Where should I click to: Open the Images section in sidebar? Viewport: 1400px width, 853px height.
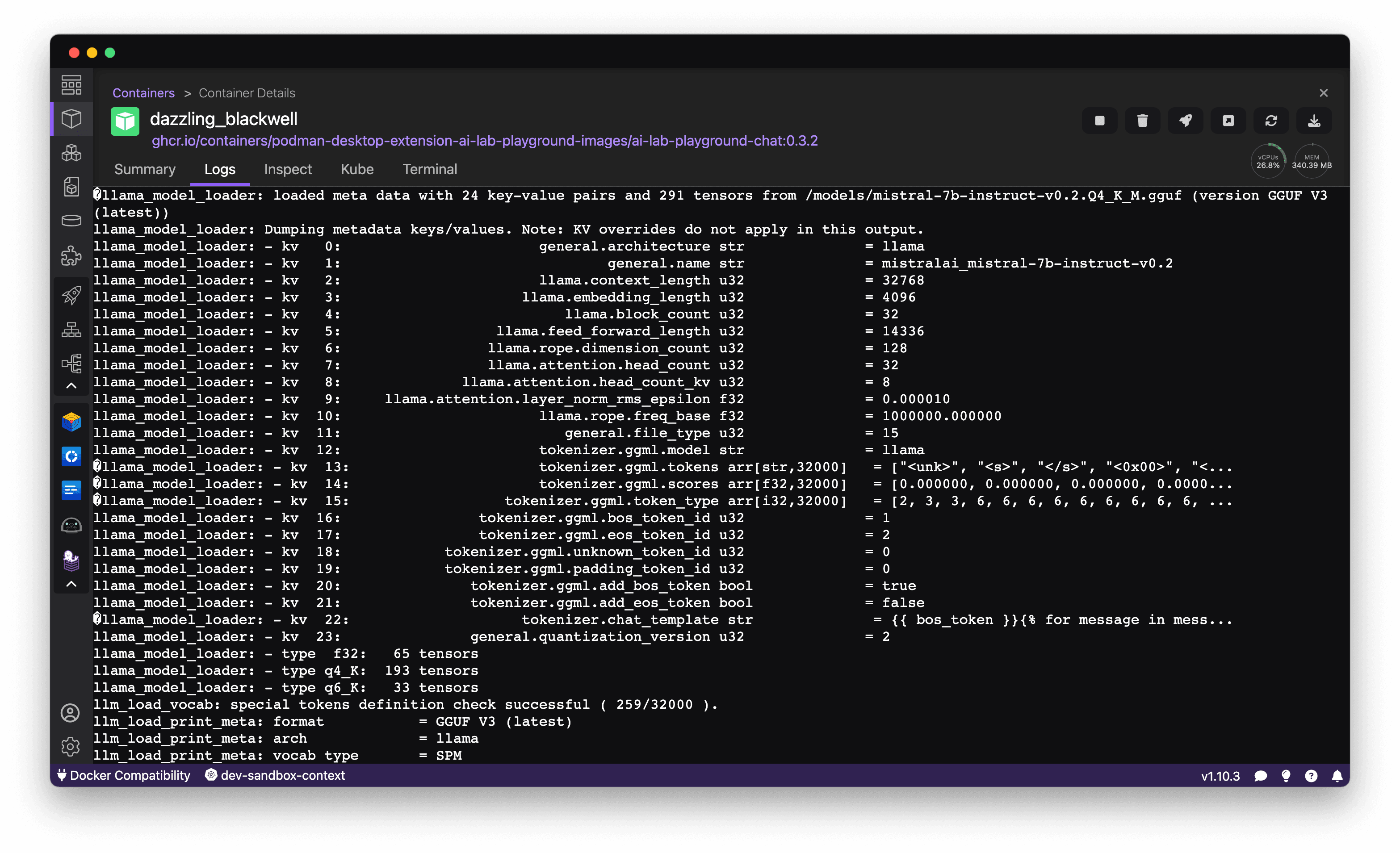71,187
